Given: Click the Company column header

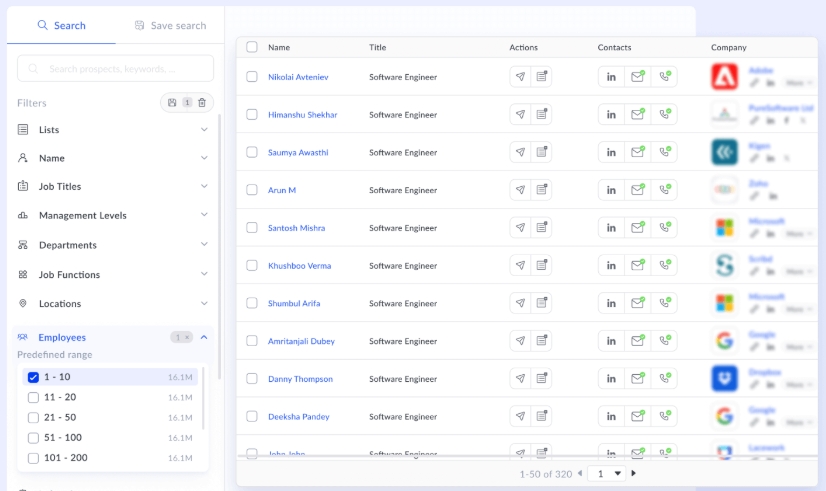Looking at the screenshot, I should click(x=729, y=47).
